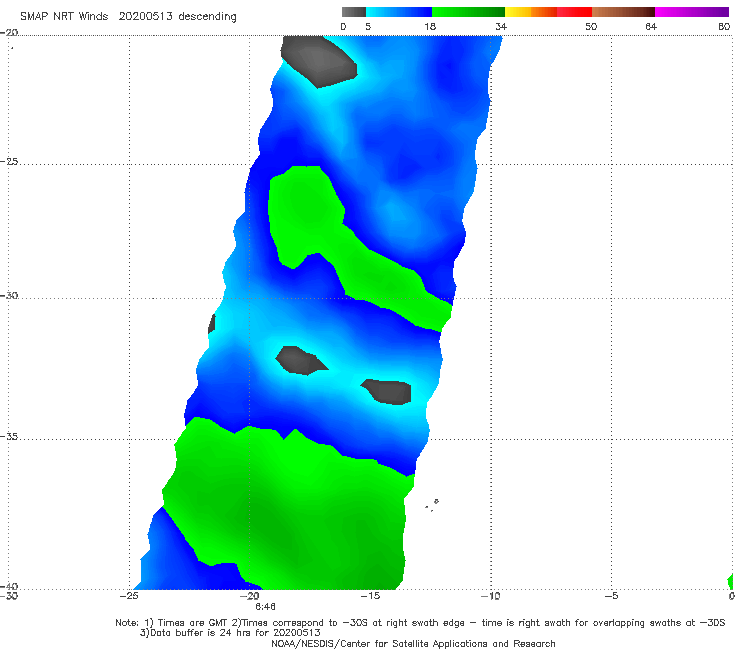740x650 pixels.
Task: Click the longitude axis label "-15"
Action: point(370,596)
